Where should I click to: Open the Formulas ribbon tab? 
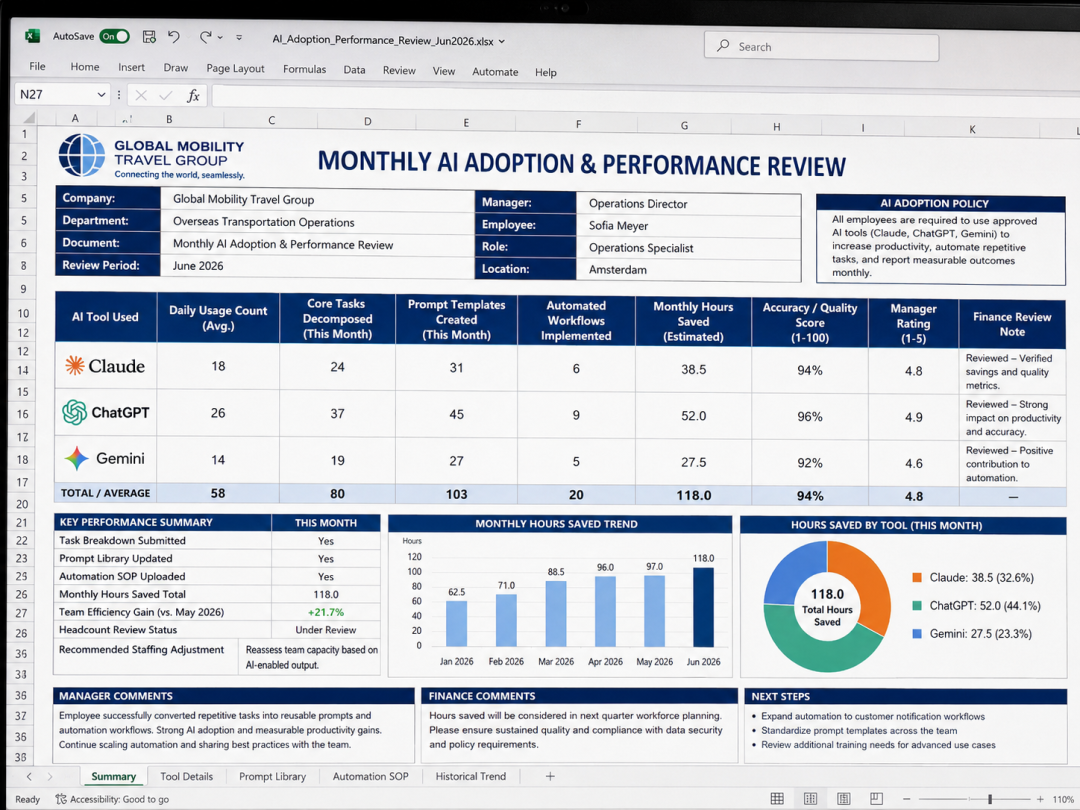[x=304, y=69]
